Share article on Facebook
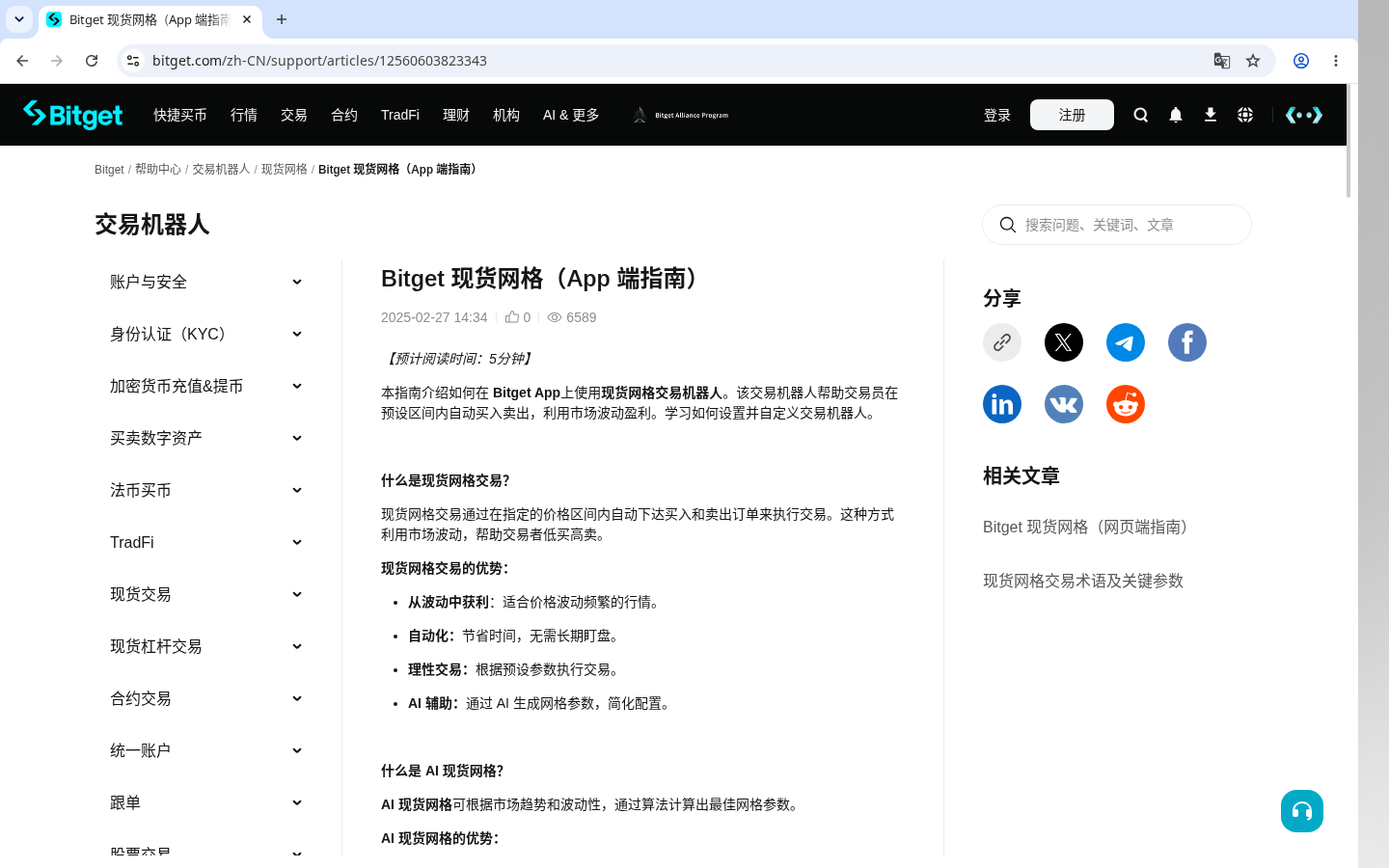1389x868 pixels. point(1187,342)
